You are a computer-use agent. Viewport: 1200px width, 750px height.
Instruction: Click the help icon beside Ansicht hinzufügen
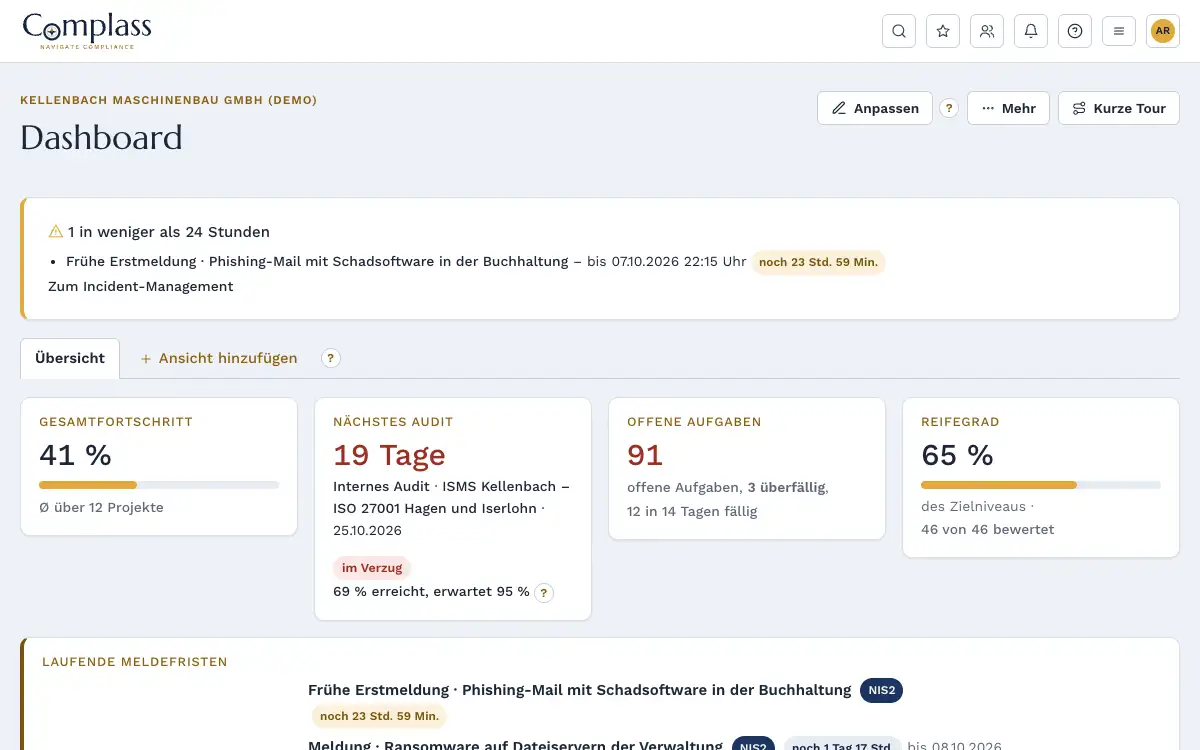pyautogui.click(x=331, y=358)
